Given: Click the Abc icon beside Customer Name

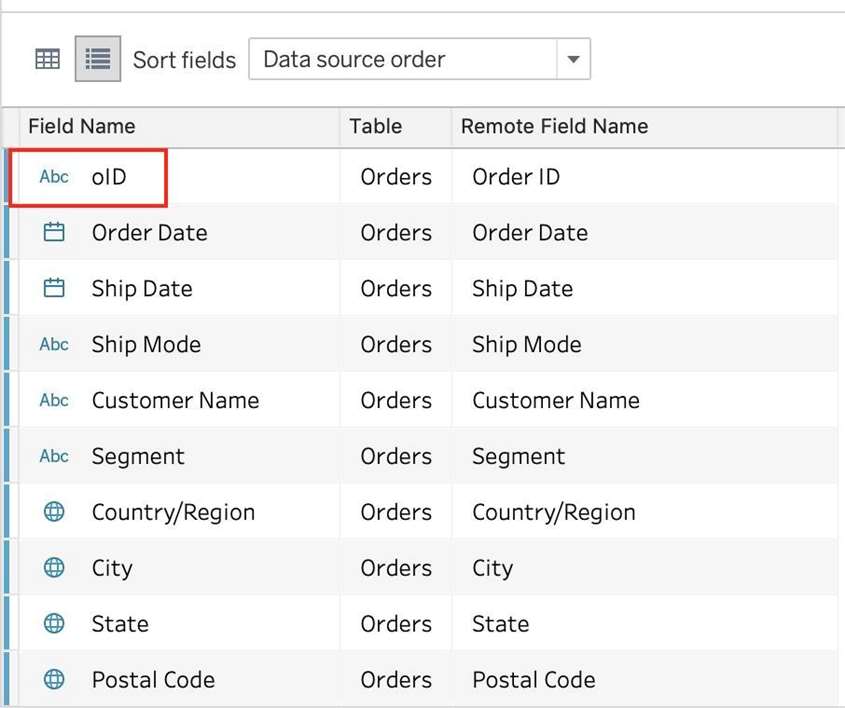Looking at the screenshot, I should click(54, 401).
